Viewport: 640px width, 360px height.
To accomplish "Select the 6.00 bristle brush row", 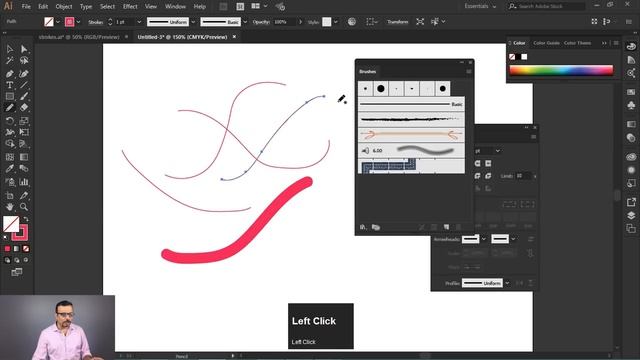I will 411,150.
